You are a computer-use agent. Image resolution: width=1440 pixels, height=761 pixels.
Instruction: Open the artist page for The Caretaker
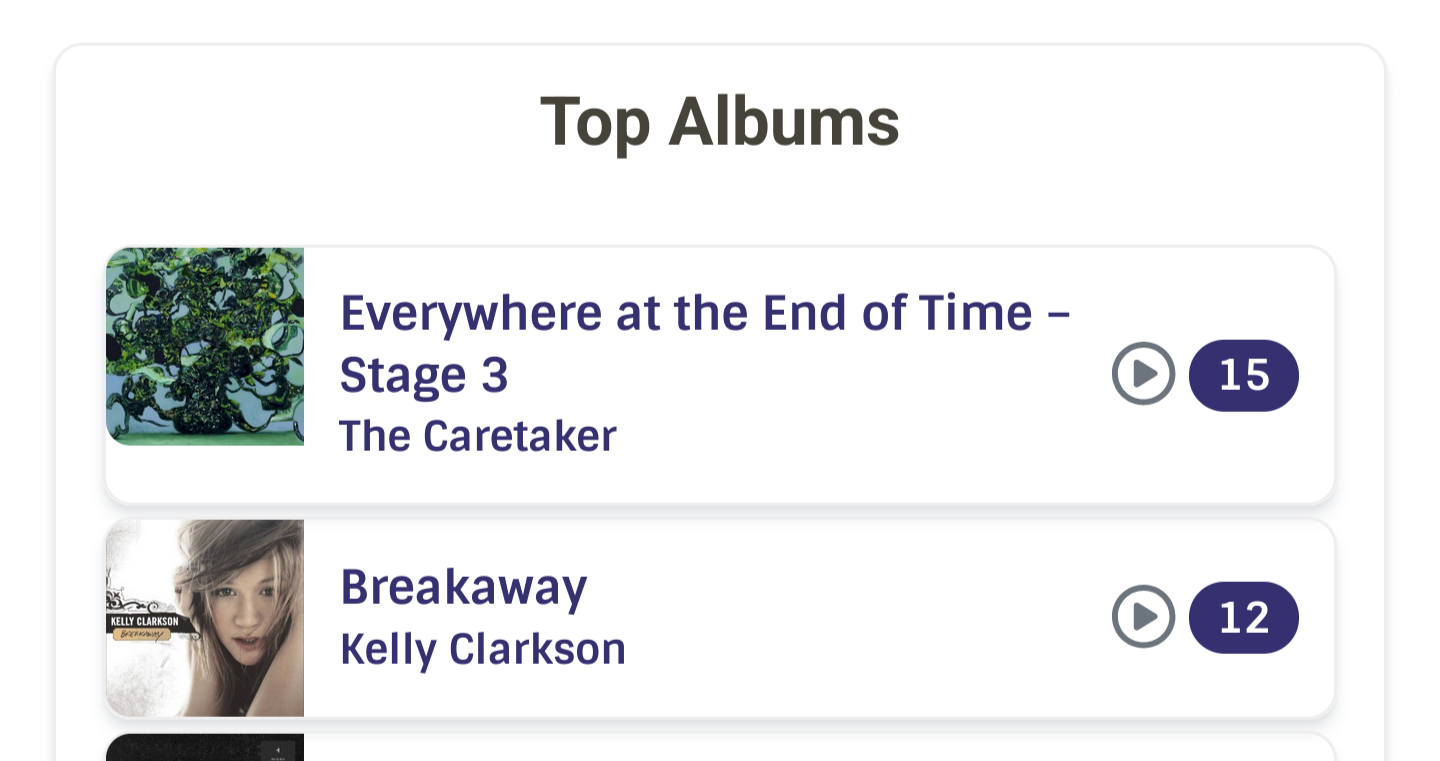[x=478, y=436]
